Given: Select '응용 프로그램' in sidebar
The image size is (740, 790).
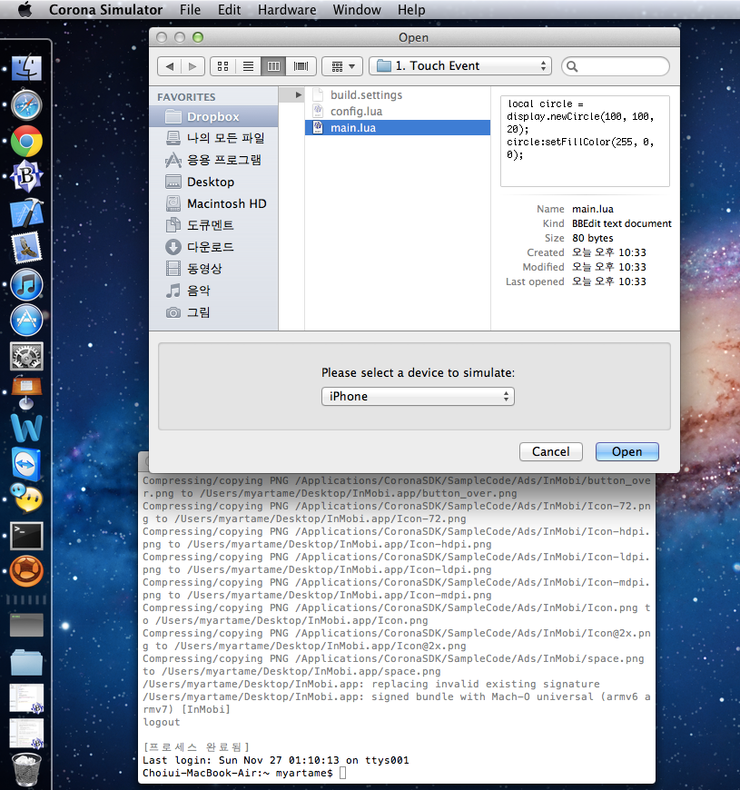Looking at the screenshot, I should pos(214,160).
